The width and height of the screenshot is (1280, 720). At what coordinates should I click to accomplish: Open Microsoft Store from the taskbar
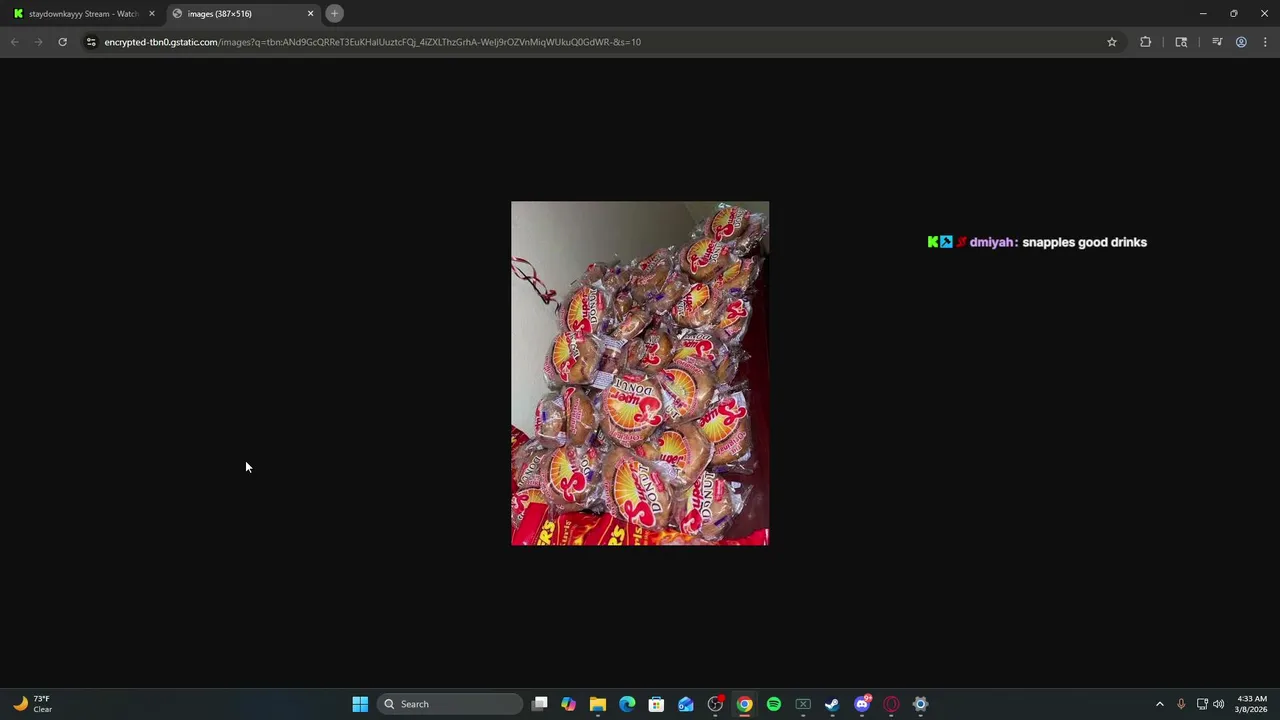coord(656,704)
